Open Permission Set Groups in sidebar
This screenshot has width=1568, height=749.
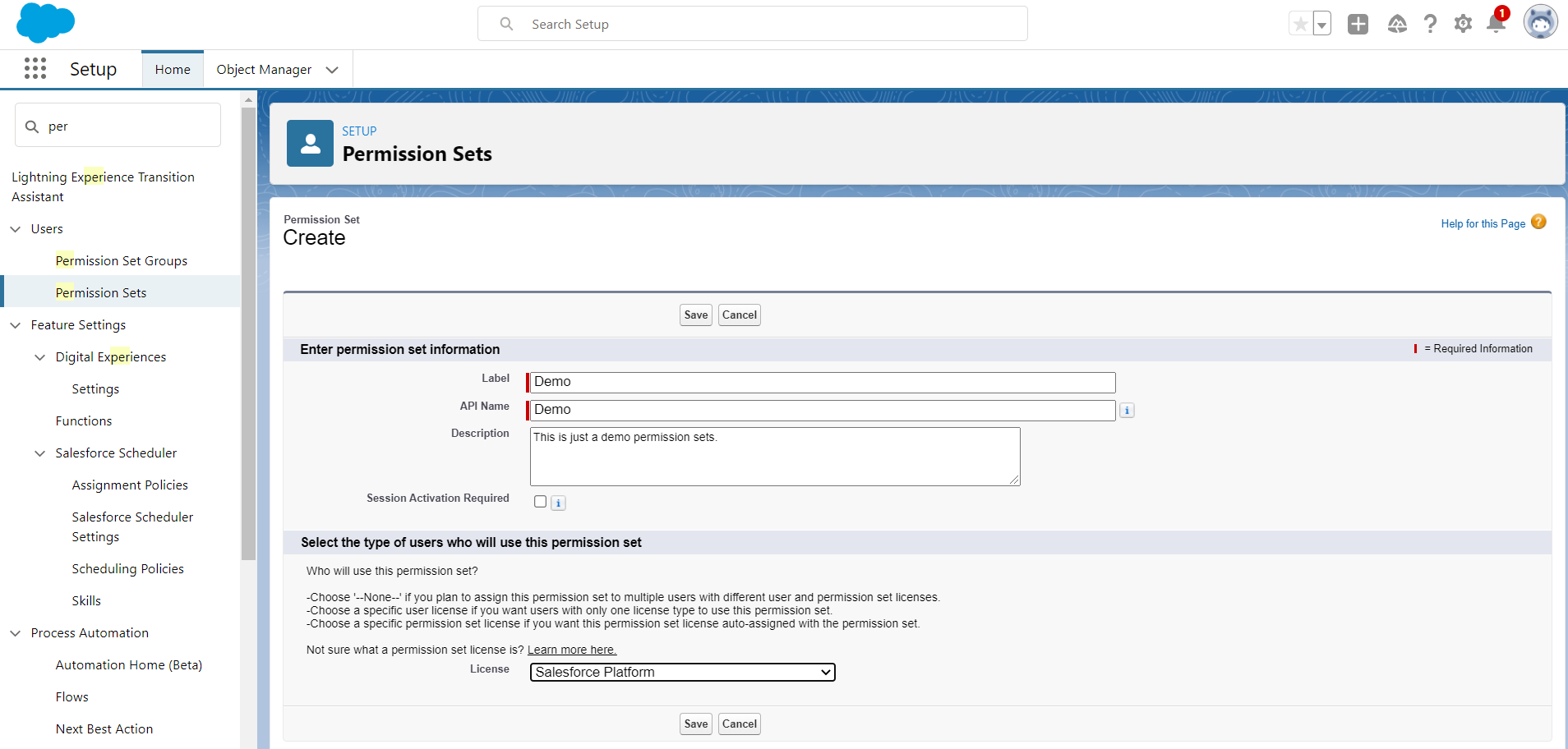[x=122, y=261]
